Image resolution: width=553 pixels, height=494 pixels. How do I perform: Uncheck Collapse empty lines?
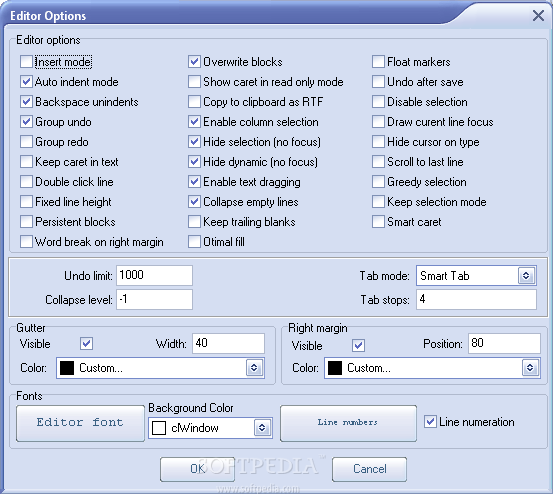point(194,202)
